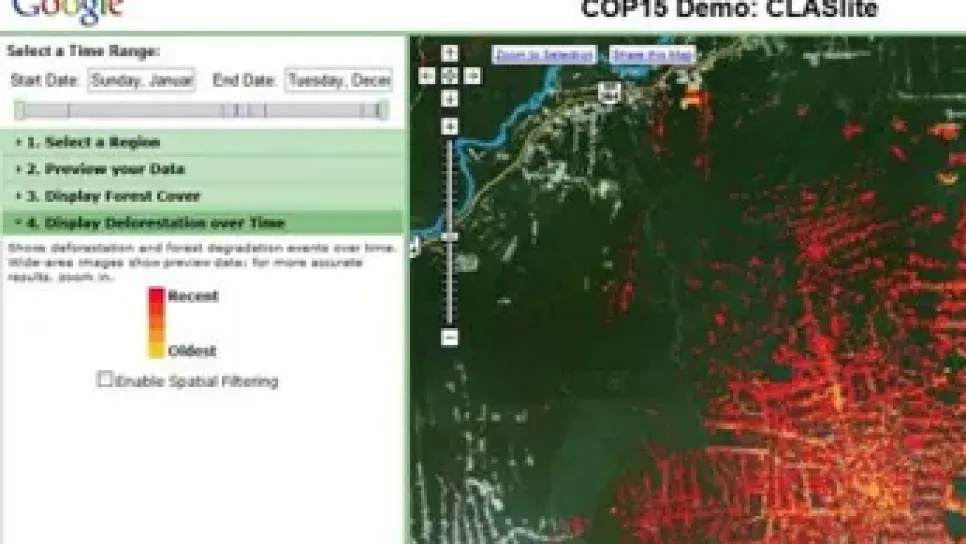966x544 pixels.
Task: Enable Spatial Filtering checkbox
Action: click(105, 379)
